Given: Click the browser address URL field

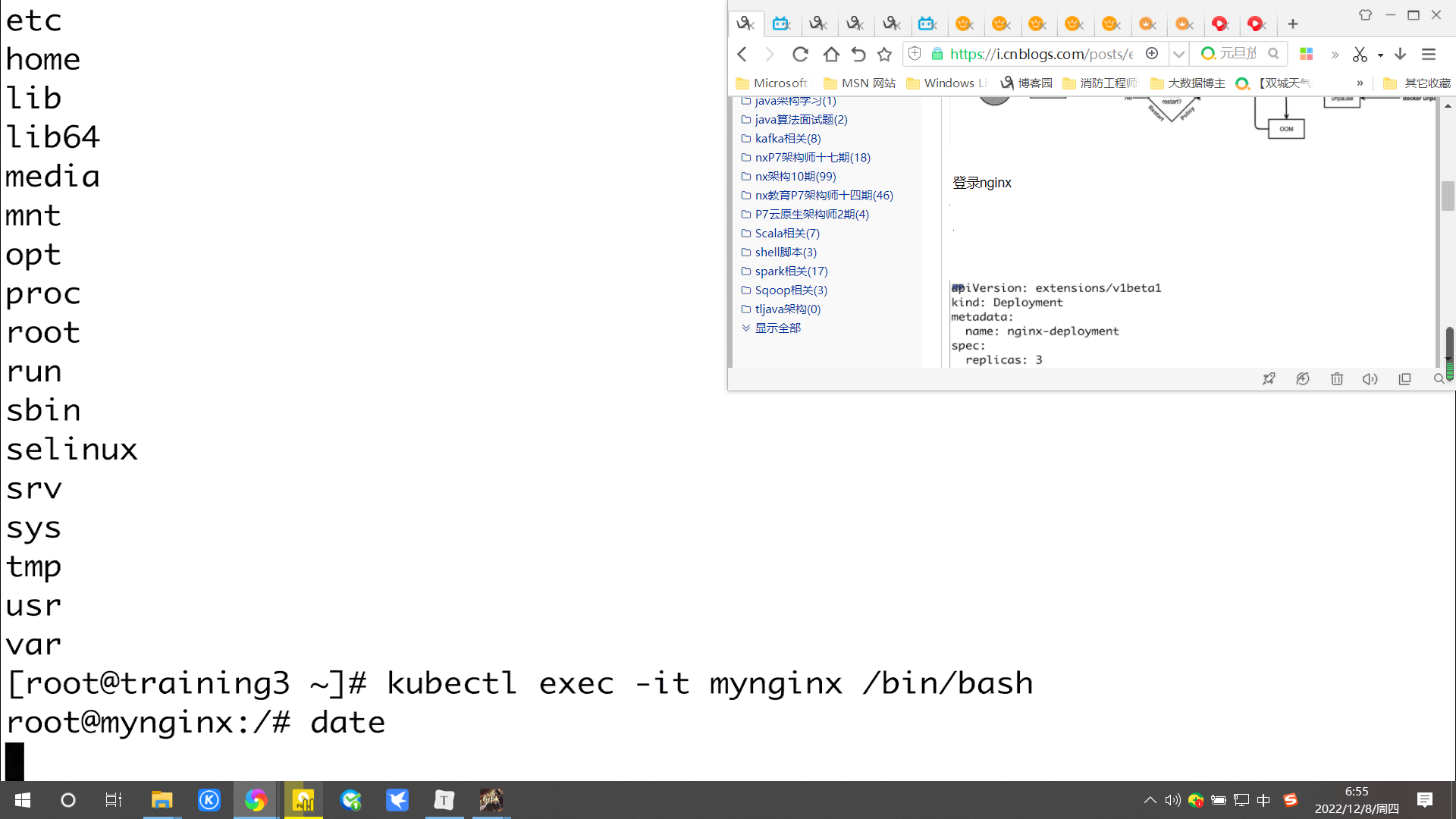Looking at the screenshot, I should point(1040,54).
